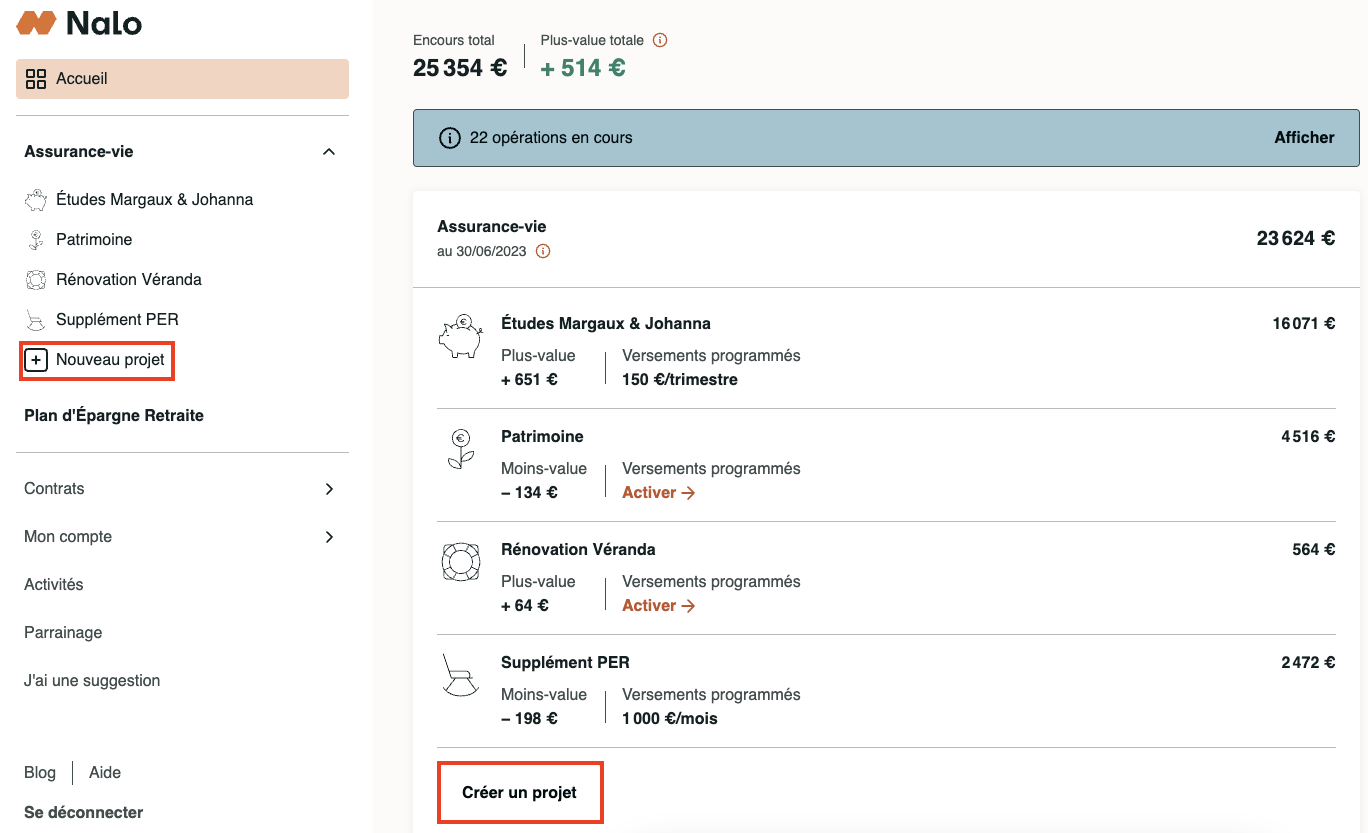Select Plan d'Épargne Retraite in sidebar
Image resolution: width=1368 pixels, height=833 pixels.
[x=114, y=416]
